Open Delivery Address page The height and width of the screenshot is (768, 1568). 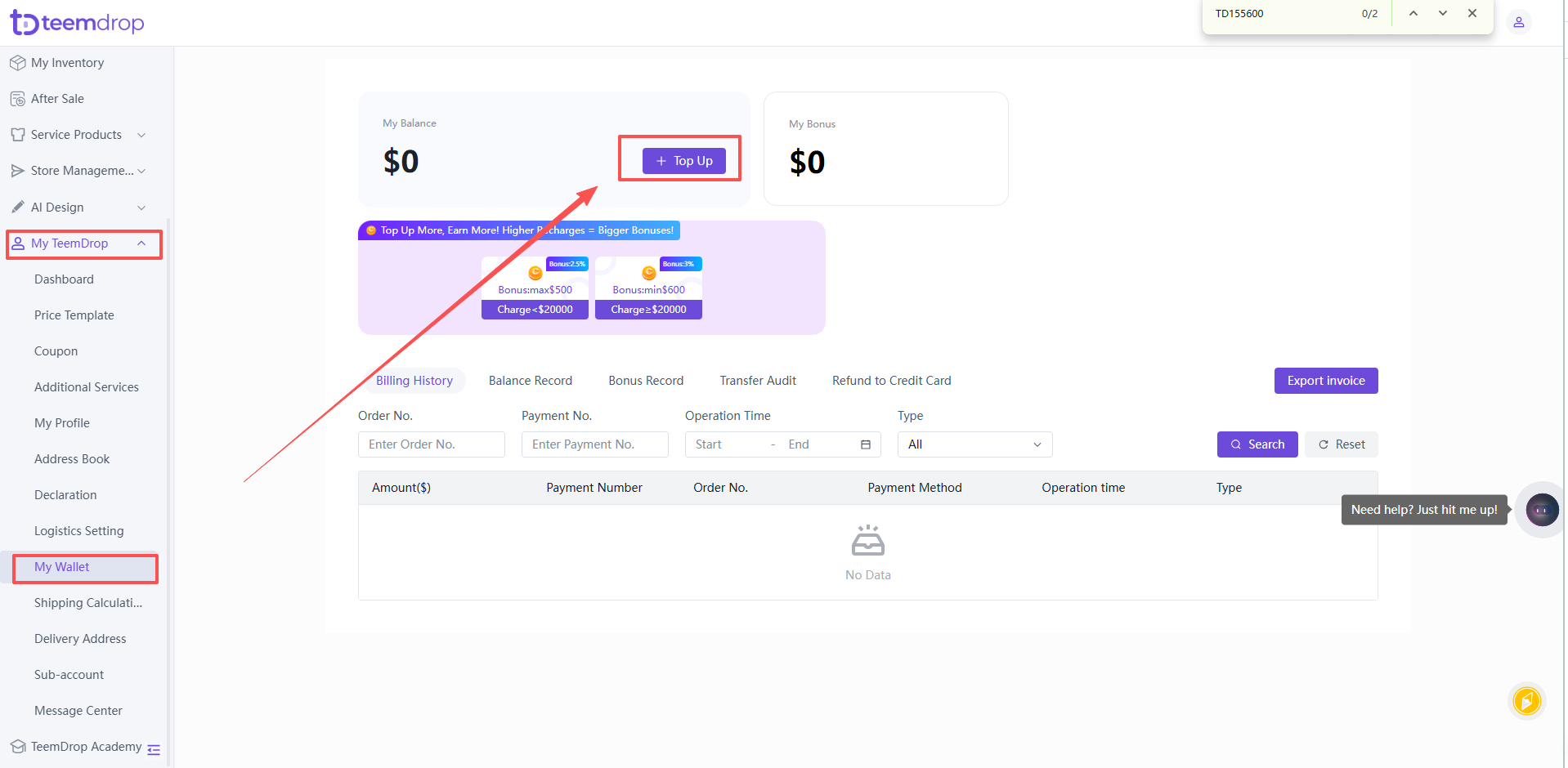[x=79, y=639]
